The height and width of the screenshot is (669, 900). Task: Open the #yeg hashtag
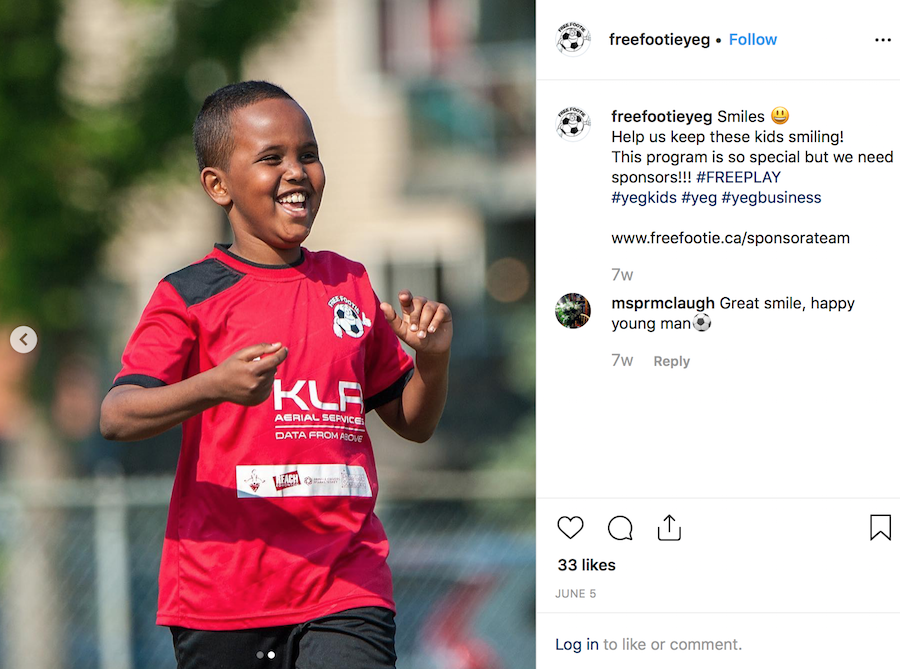(x=699, y=198)
